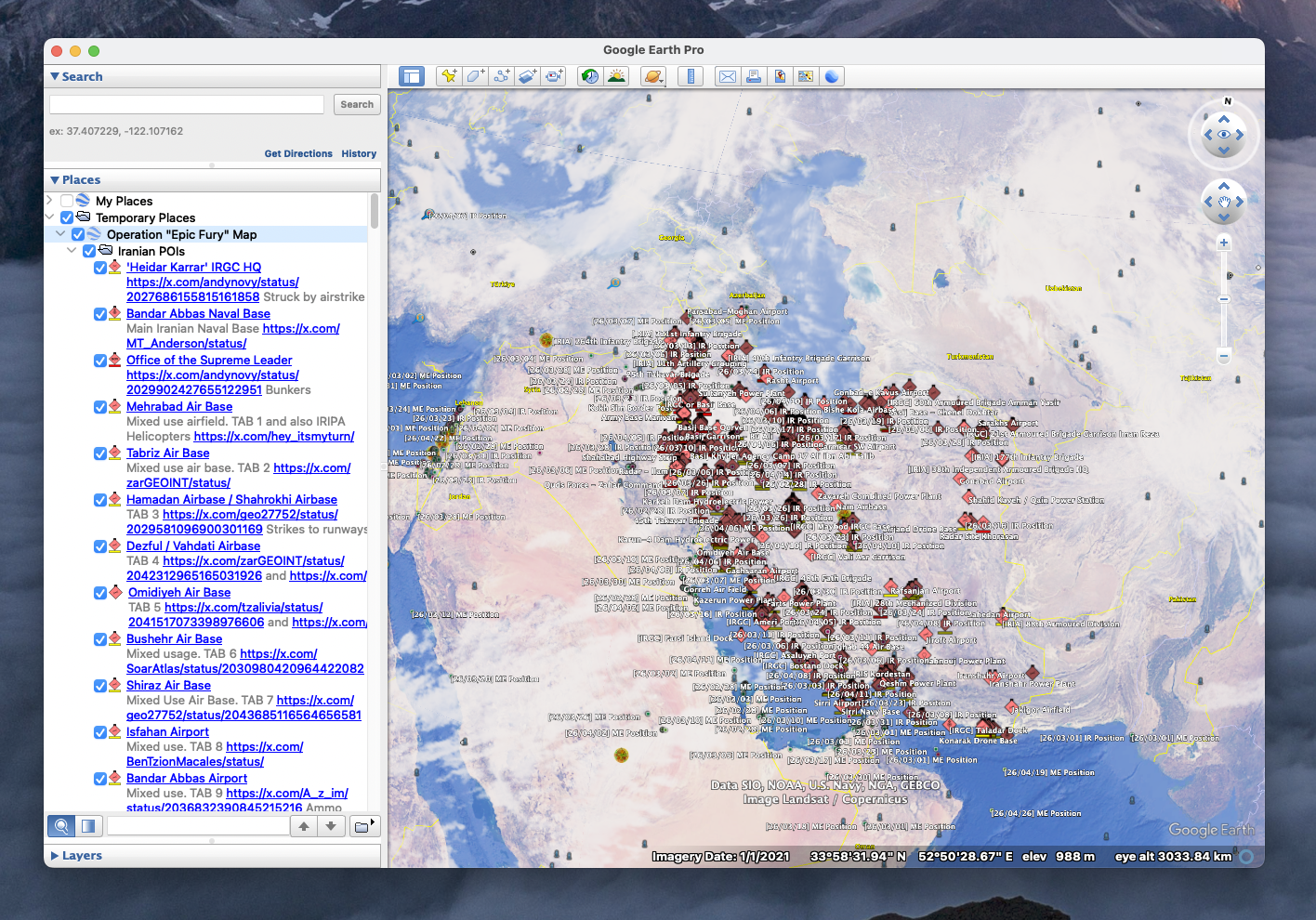This screenshot has width=1316, height=920.
Task: Collapse the Temporary Places tree node
Action: click(x=49, y=217)
